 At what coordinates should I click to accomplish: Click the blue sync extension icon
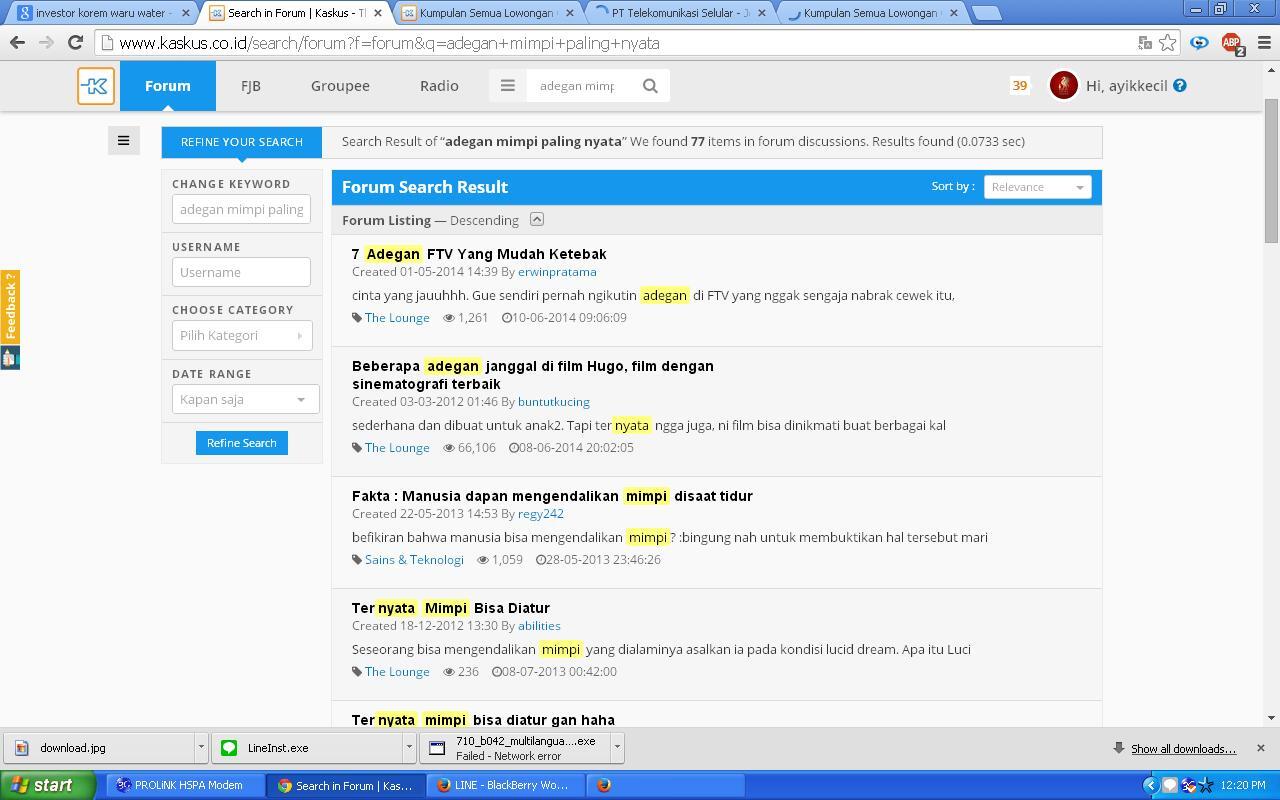[1199, 43]
